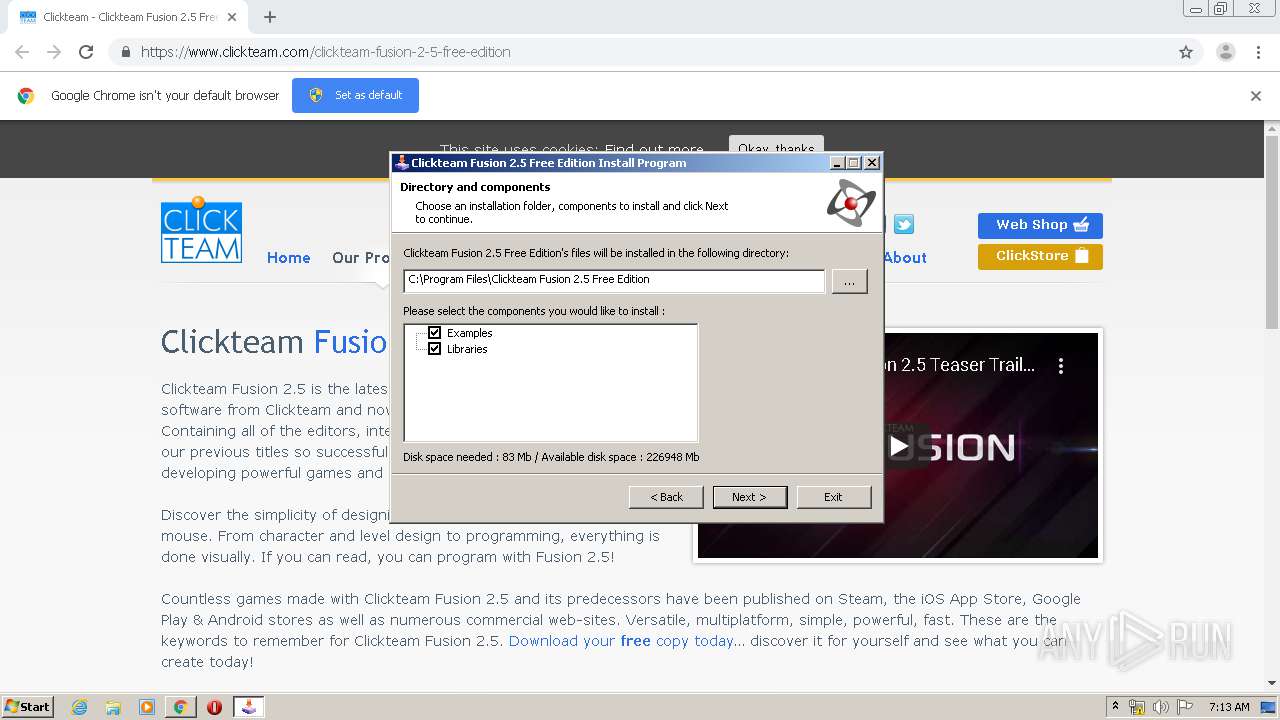Viewport: 1280px width, 720px height.
Task: Open the Chrome profile avatar icon
Action: (x=1226, y=52)
